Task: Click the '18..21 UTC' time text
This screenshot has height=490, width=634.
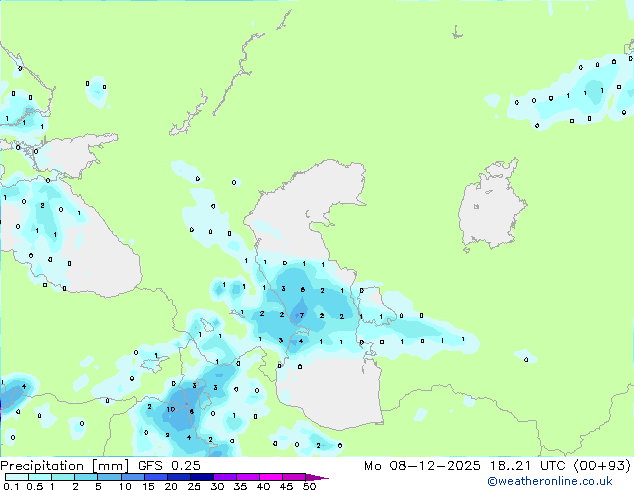Action: click(529, 466)
